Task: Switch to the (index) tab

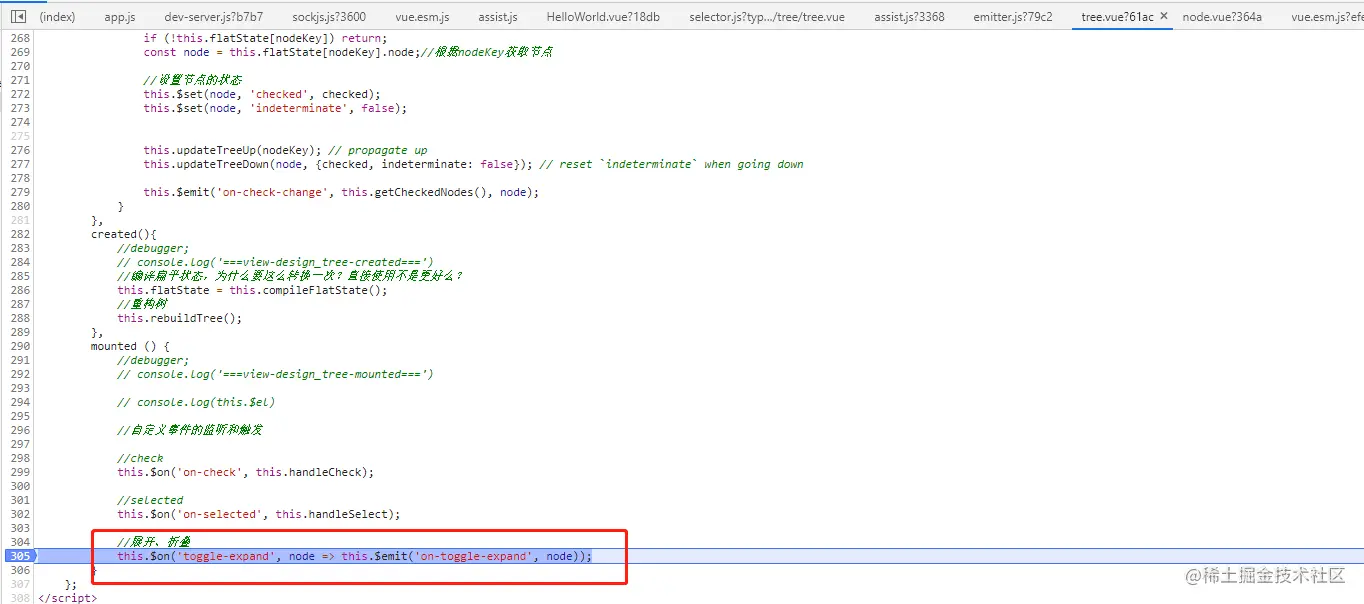Action: click(x=57, y=17)
